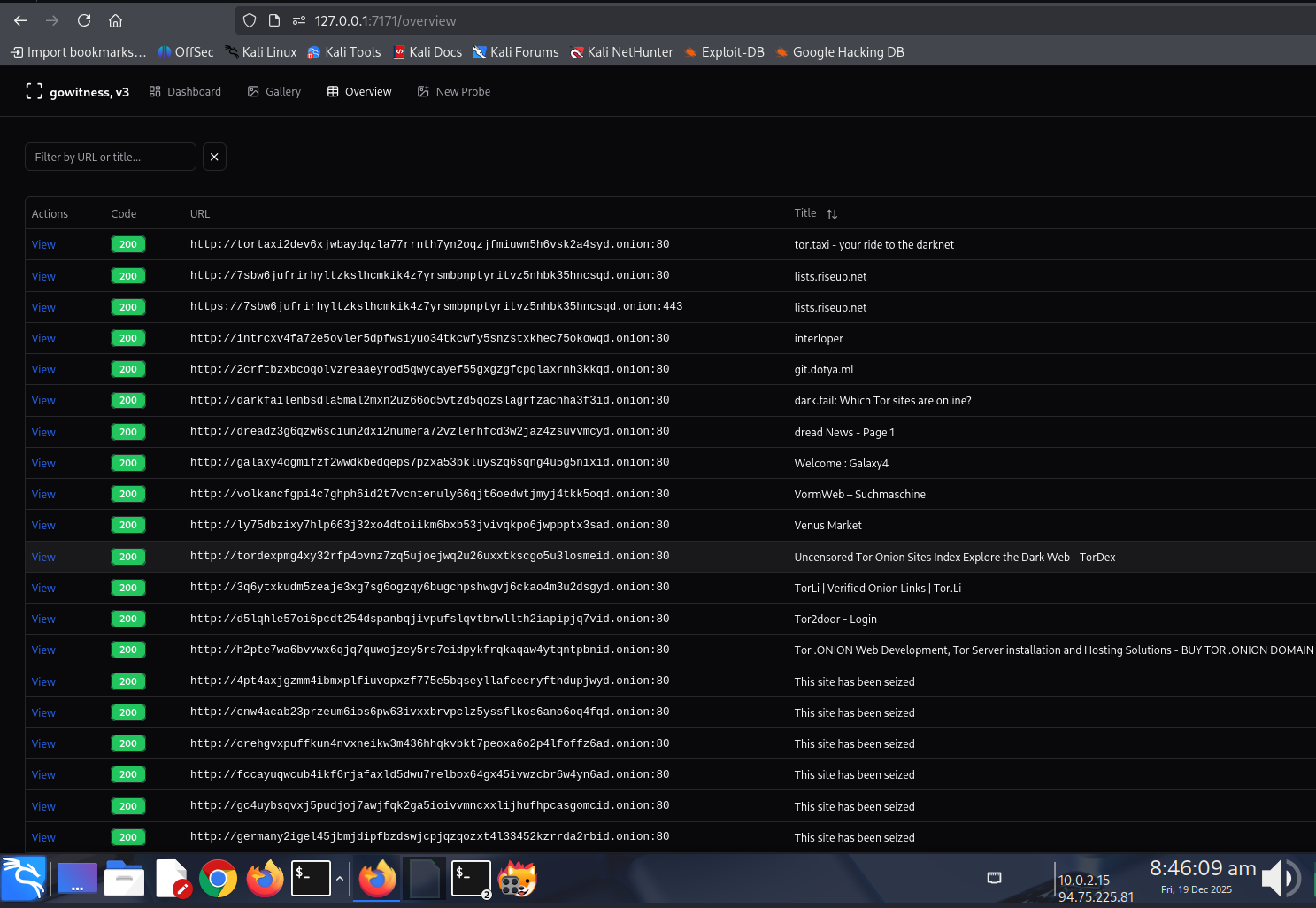Image resolution: width=1316 pixels, height=908 pixels.
Task: Click the h2pte7wa6bvvwx6qjq7 onion URL
Action: point(430,650)
